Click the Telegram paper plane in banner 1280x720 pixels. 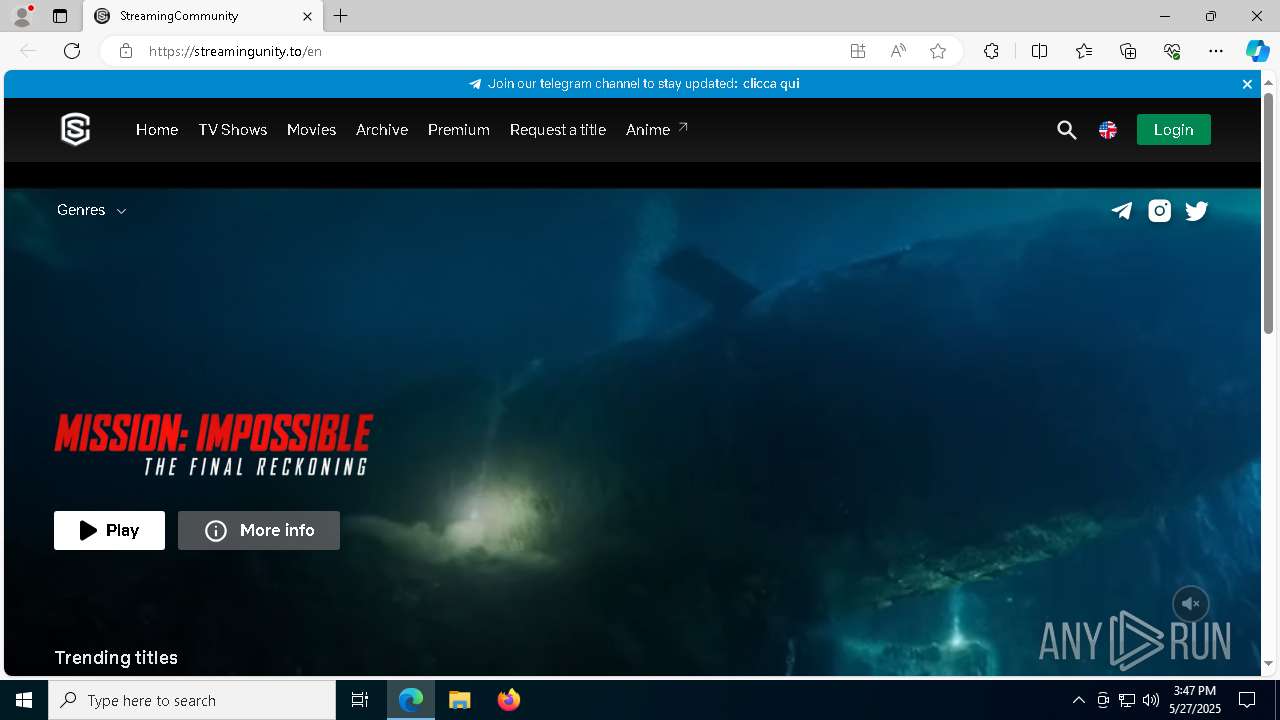(475, 84)
